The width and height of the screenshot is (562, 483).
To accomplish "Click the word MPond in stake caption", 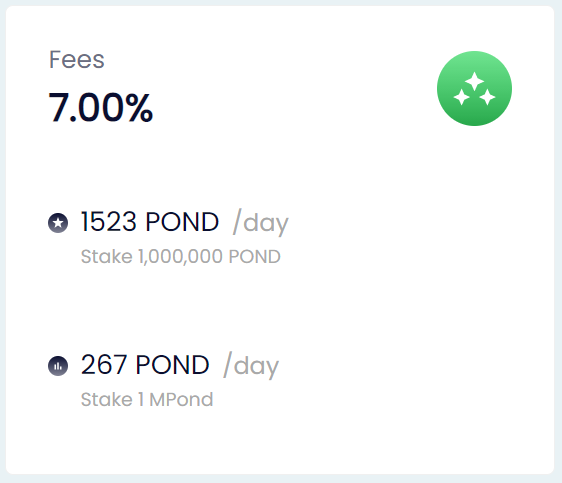I will pos(181,400).
